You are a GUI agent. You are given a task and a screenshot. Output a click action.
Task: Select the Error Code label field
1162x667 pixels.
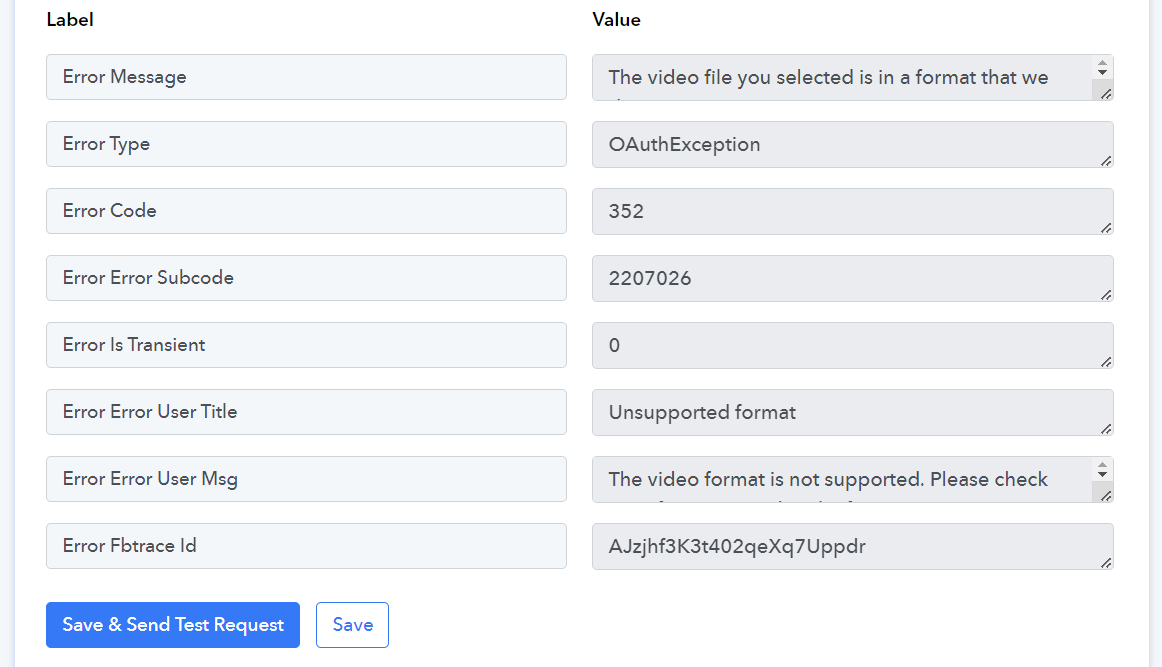306,211
